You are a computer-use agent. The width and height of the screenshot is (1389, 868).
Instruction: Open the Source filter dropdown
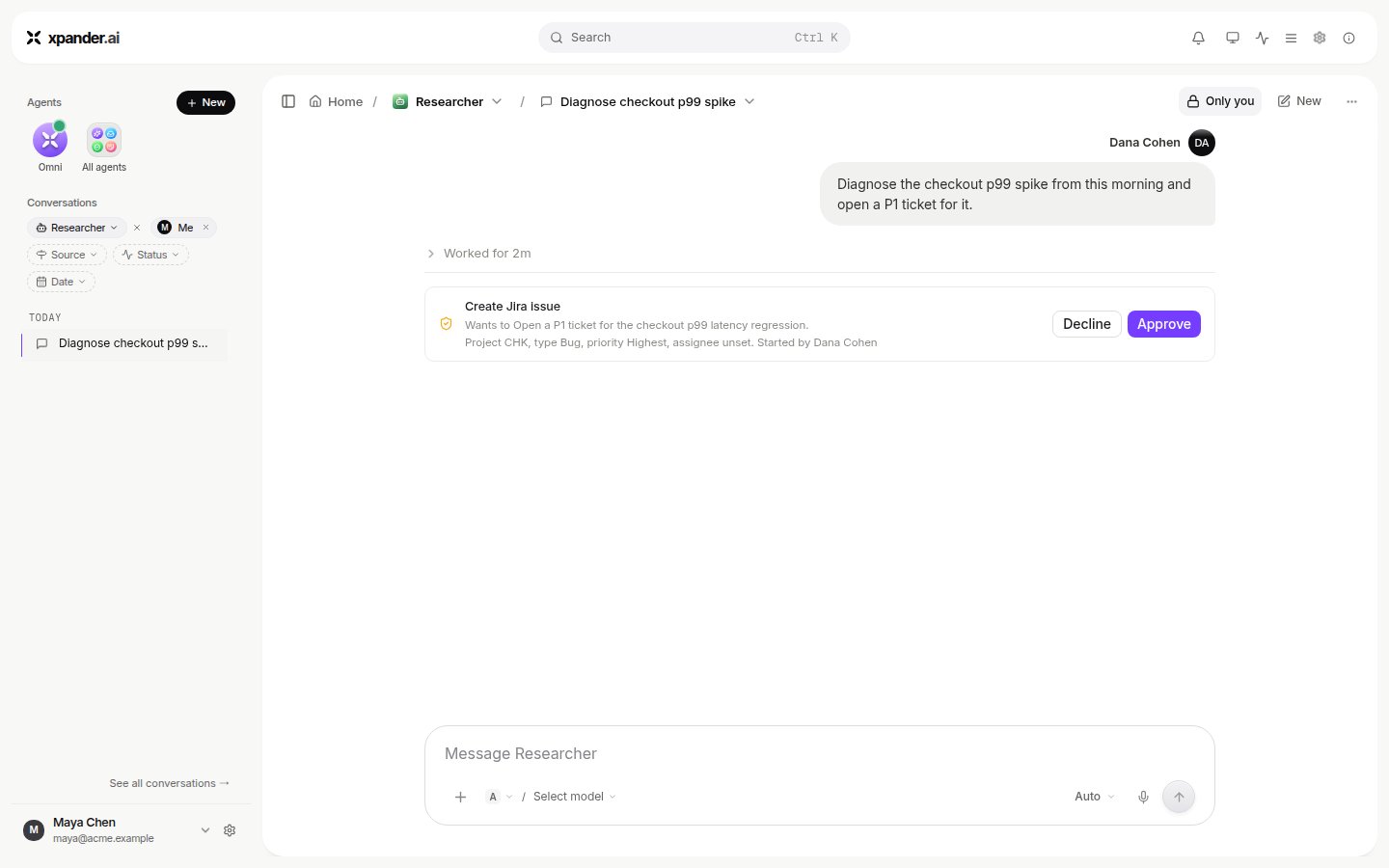pyautogui.click(x=68, y=255)
